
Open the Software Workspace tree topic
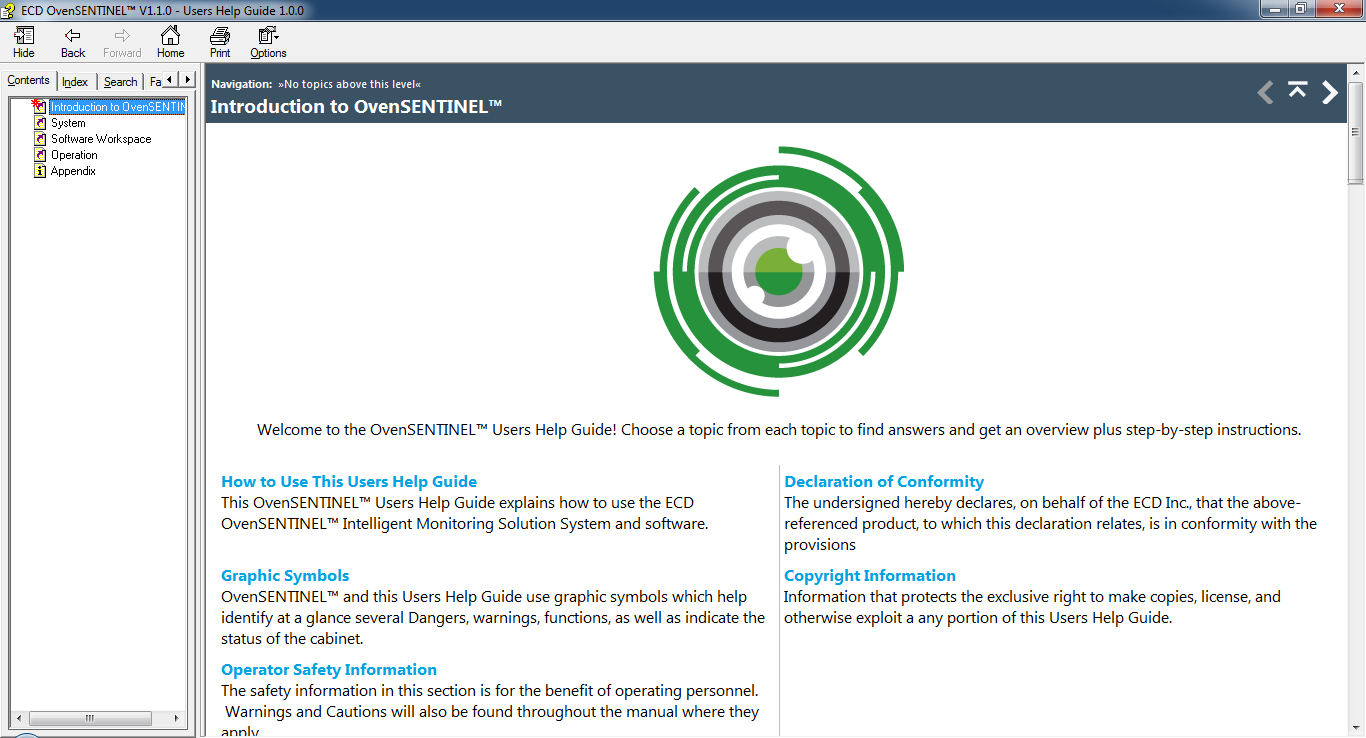click(x=101, y=139)
